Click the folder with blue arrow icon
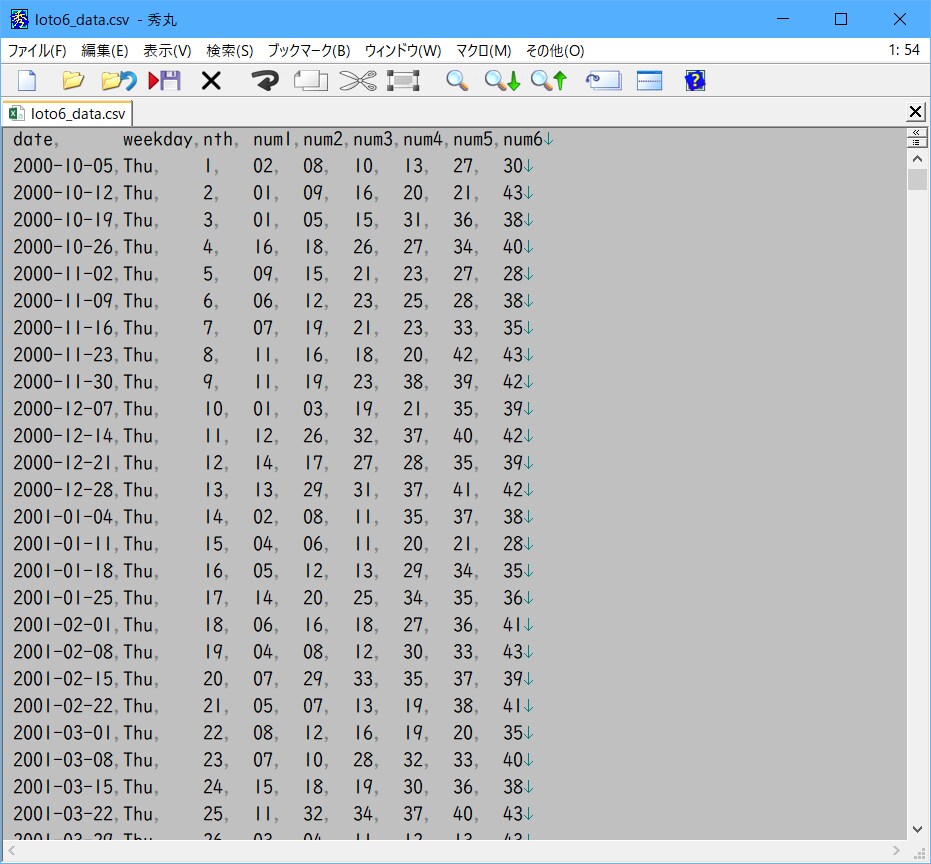 click(x=119, y=80)
